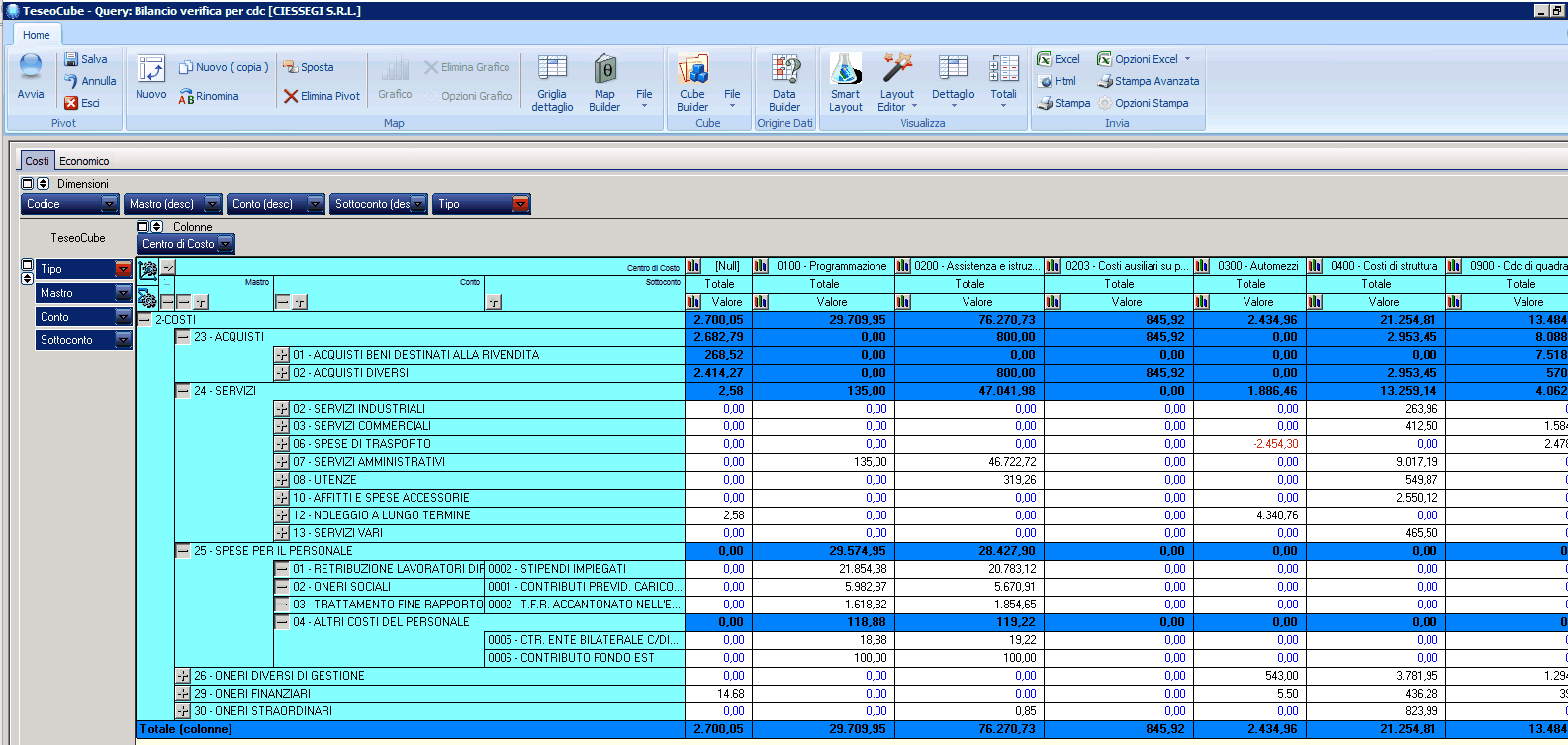1568x745 pixels.
Task: Click the upper gear icon at grid corner
Action: click(x=148, y=269)
